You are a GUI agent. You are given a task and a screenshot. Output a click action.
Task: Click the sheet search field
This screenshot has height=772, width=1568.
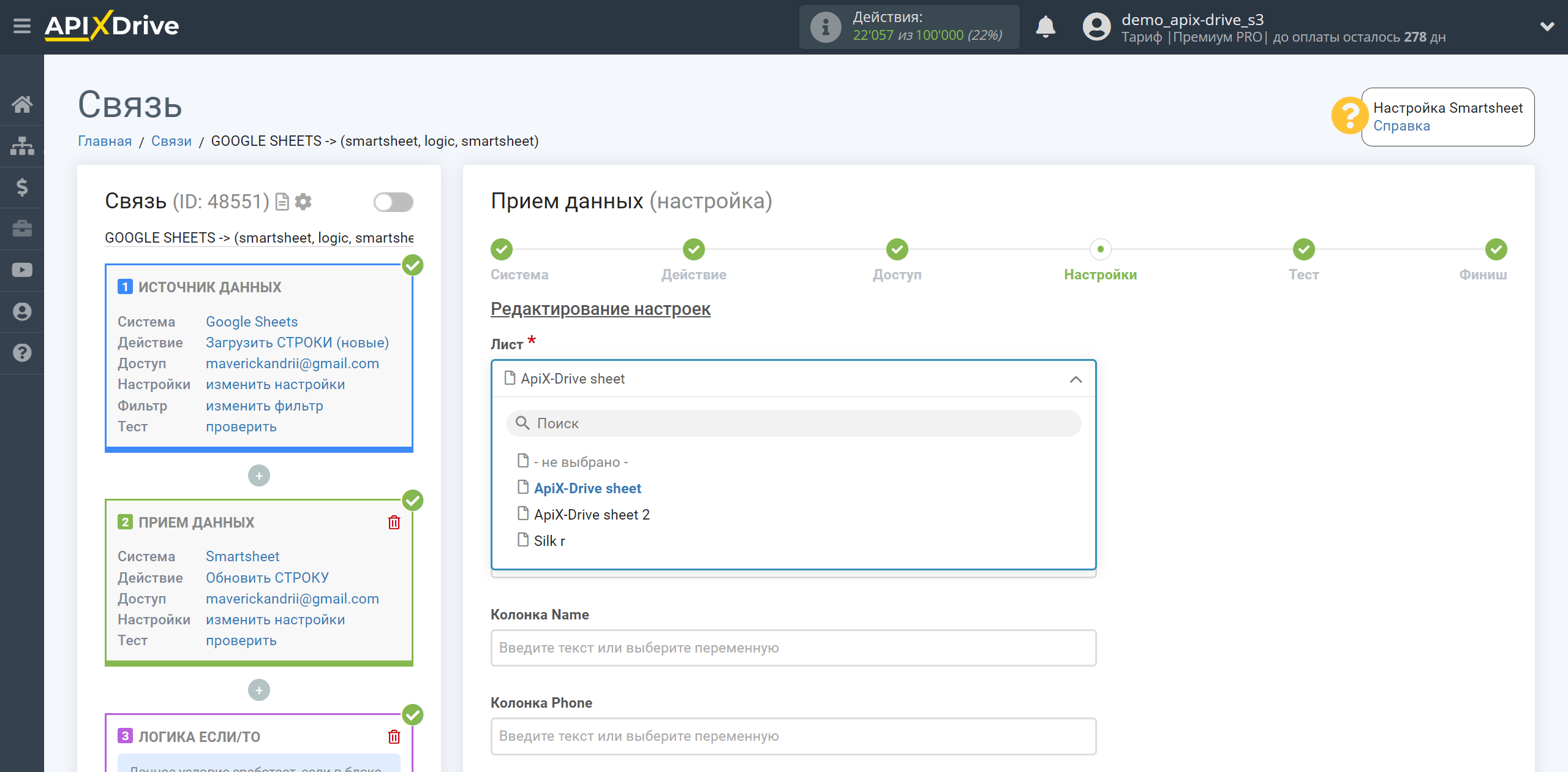[794, 423]
